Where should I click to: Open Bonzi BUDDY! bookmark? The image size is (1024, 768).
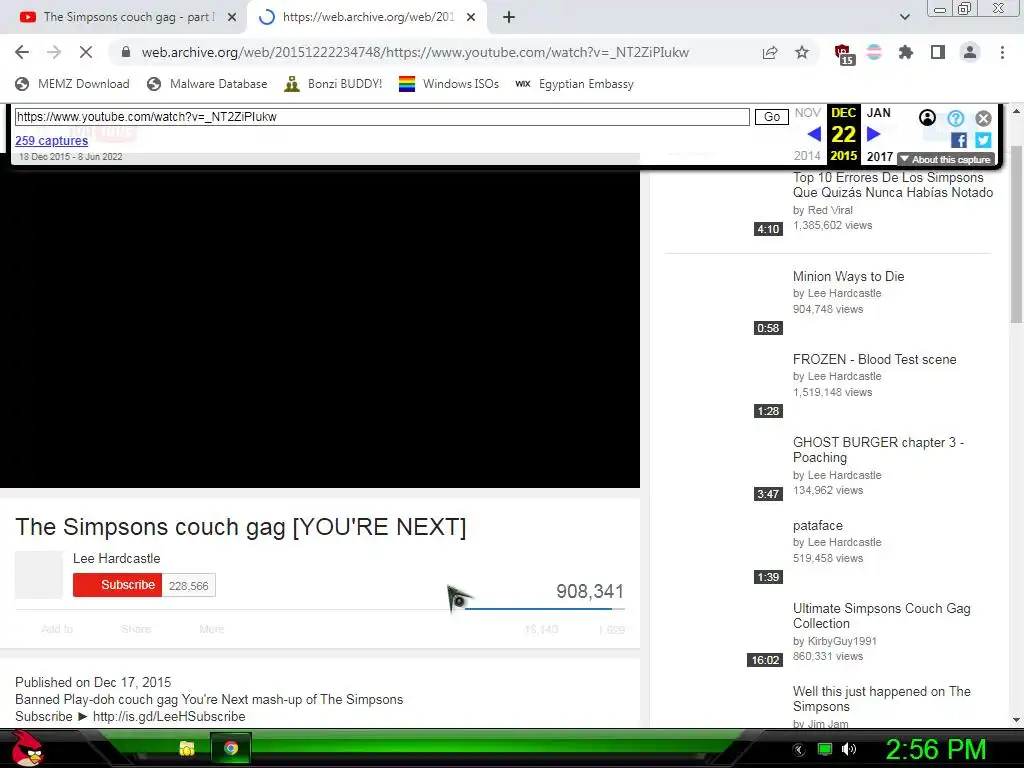click(334, 84)
